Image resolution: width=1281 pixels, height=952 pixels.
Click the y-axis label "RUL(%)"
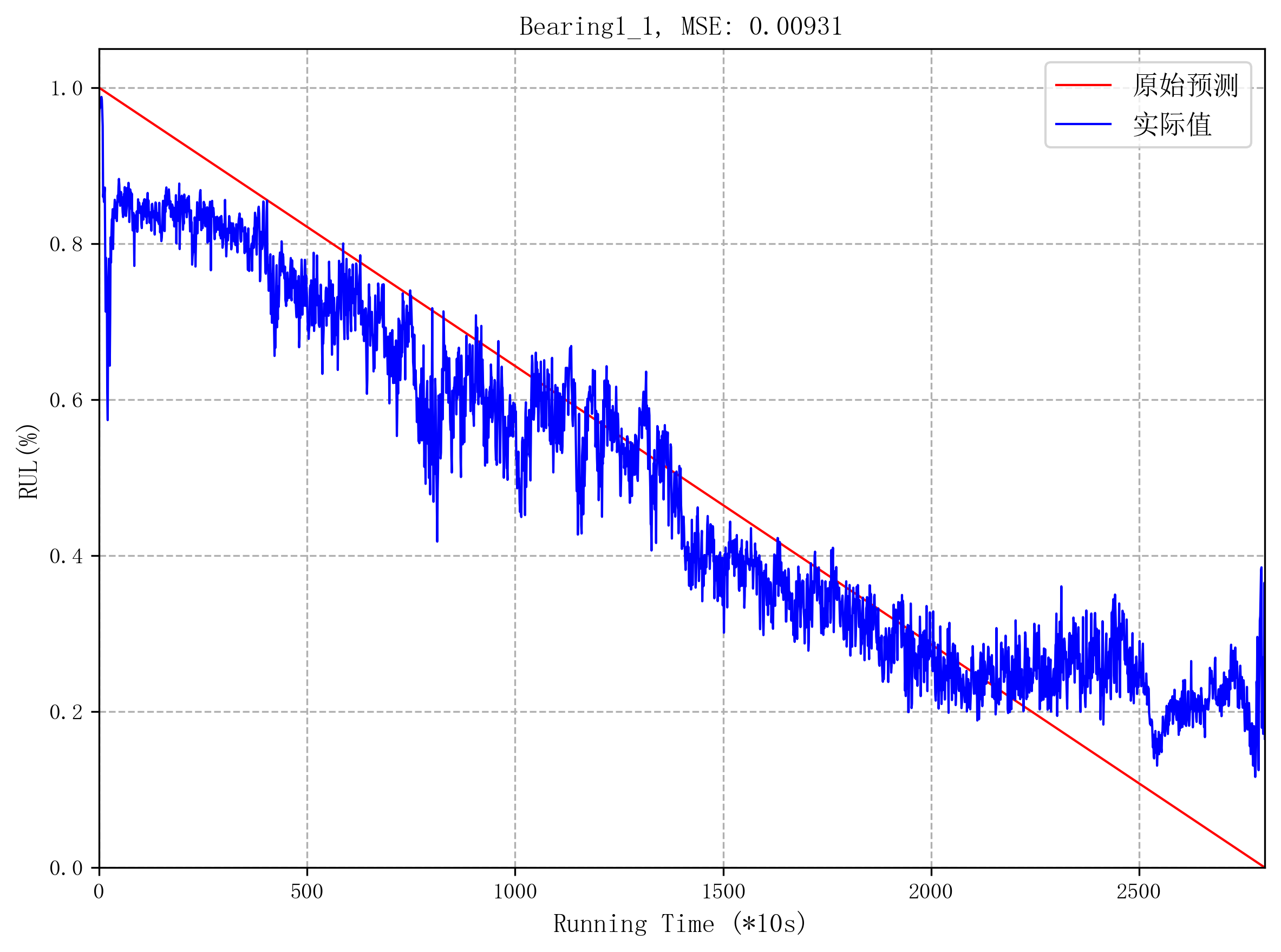tap(28, 461)
